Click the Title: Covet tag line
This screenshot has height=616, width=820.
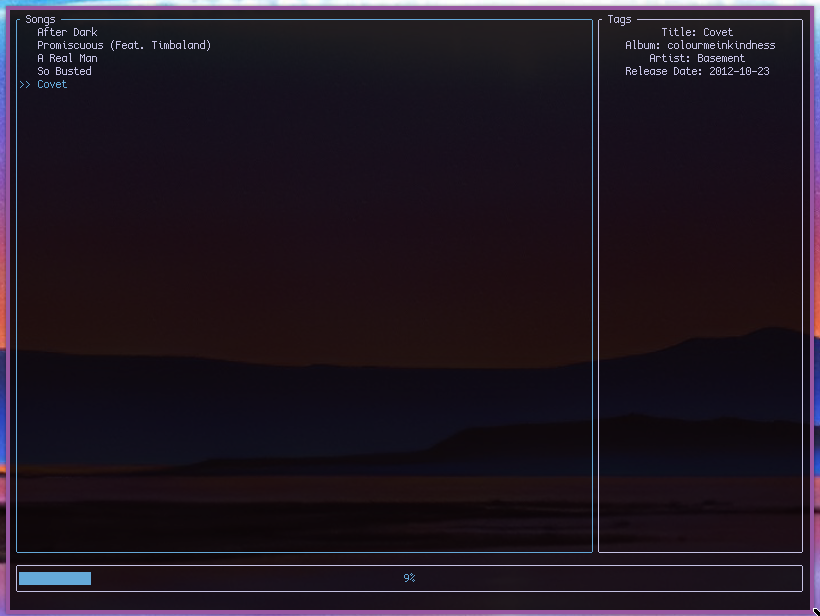(697, 32)
